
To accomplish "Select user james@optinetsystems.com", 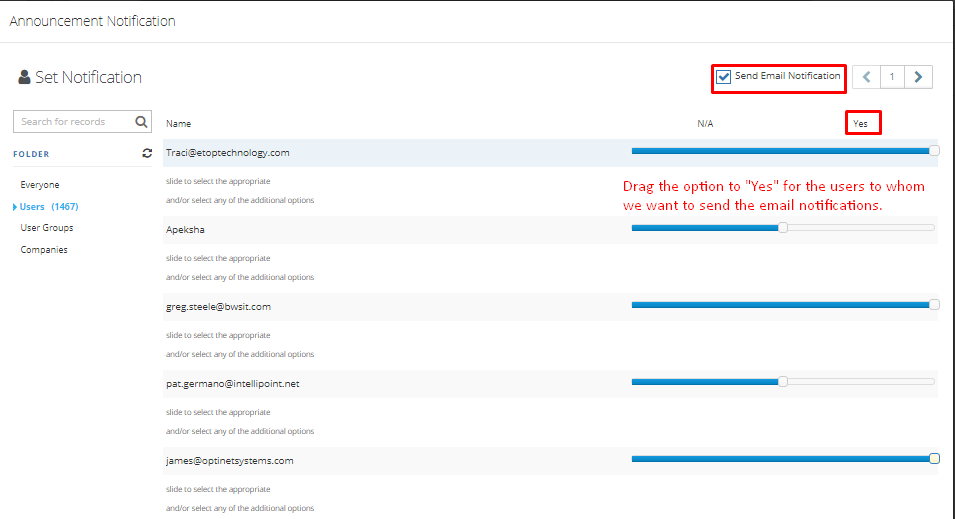I will tap(230, 461).
